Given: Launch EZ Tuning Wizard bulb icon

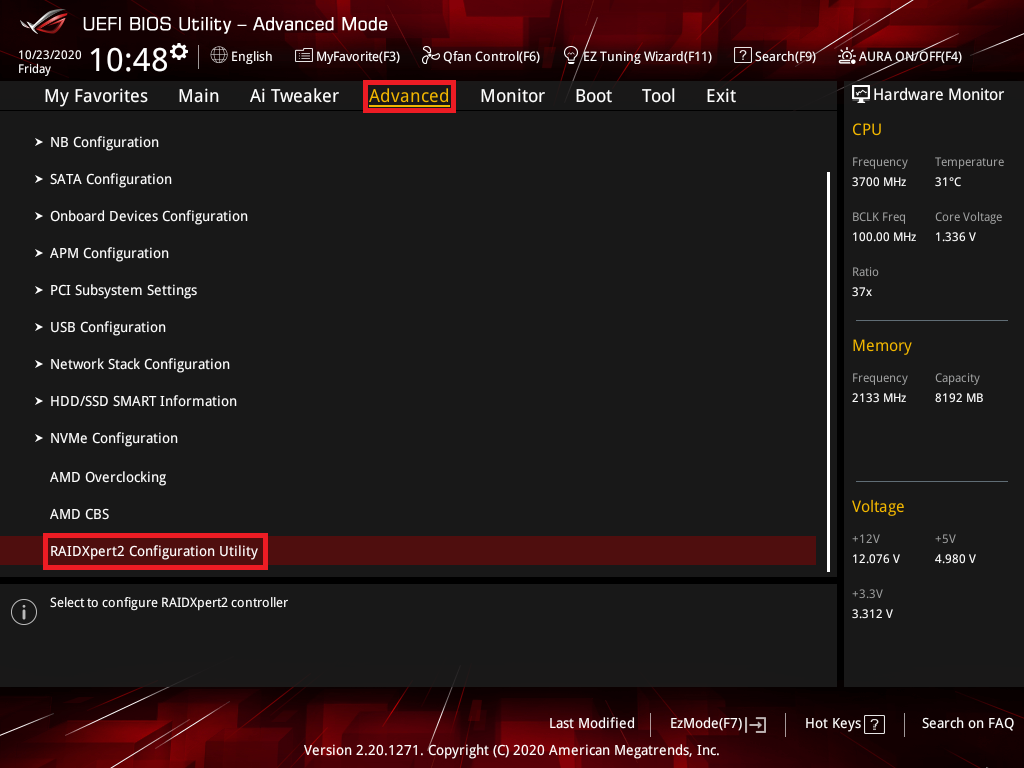Looking at the screenshot, I should click(571, 55).
